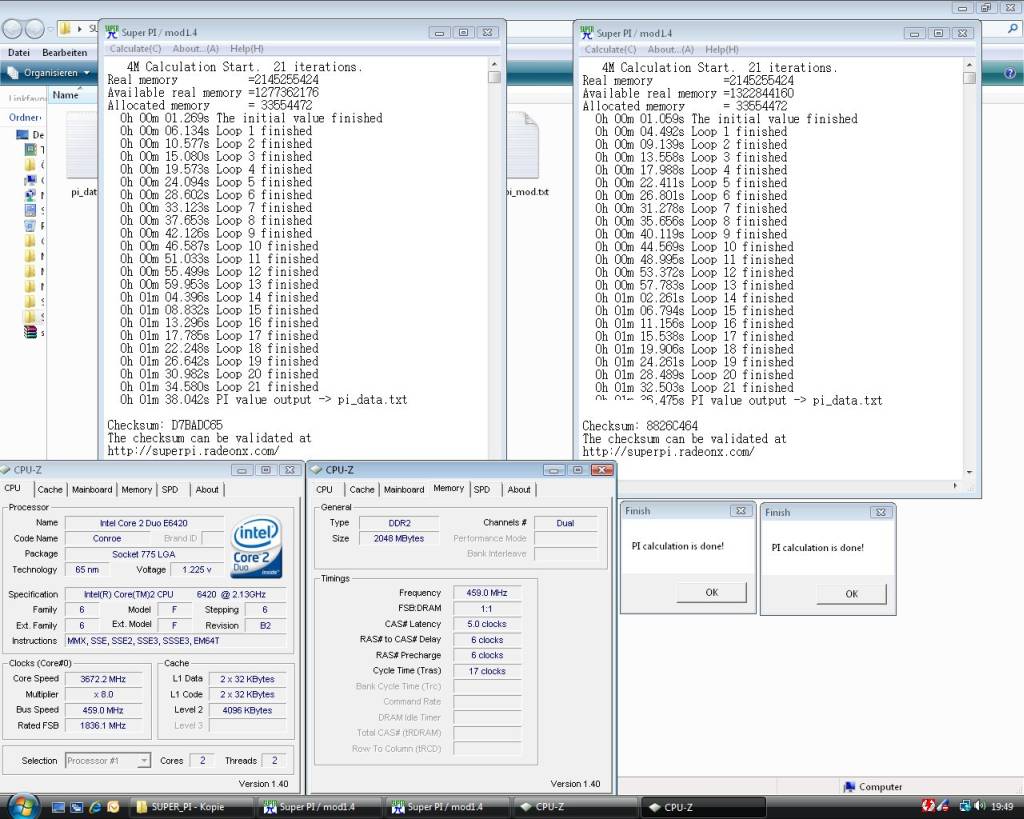Launch Internet Explorer from quick launch

coord(95,807)
